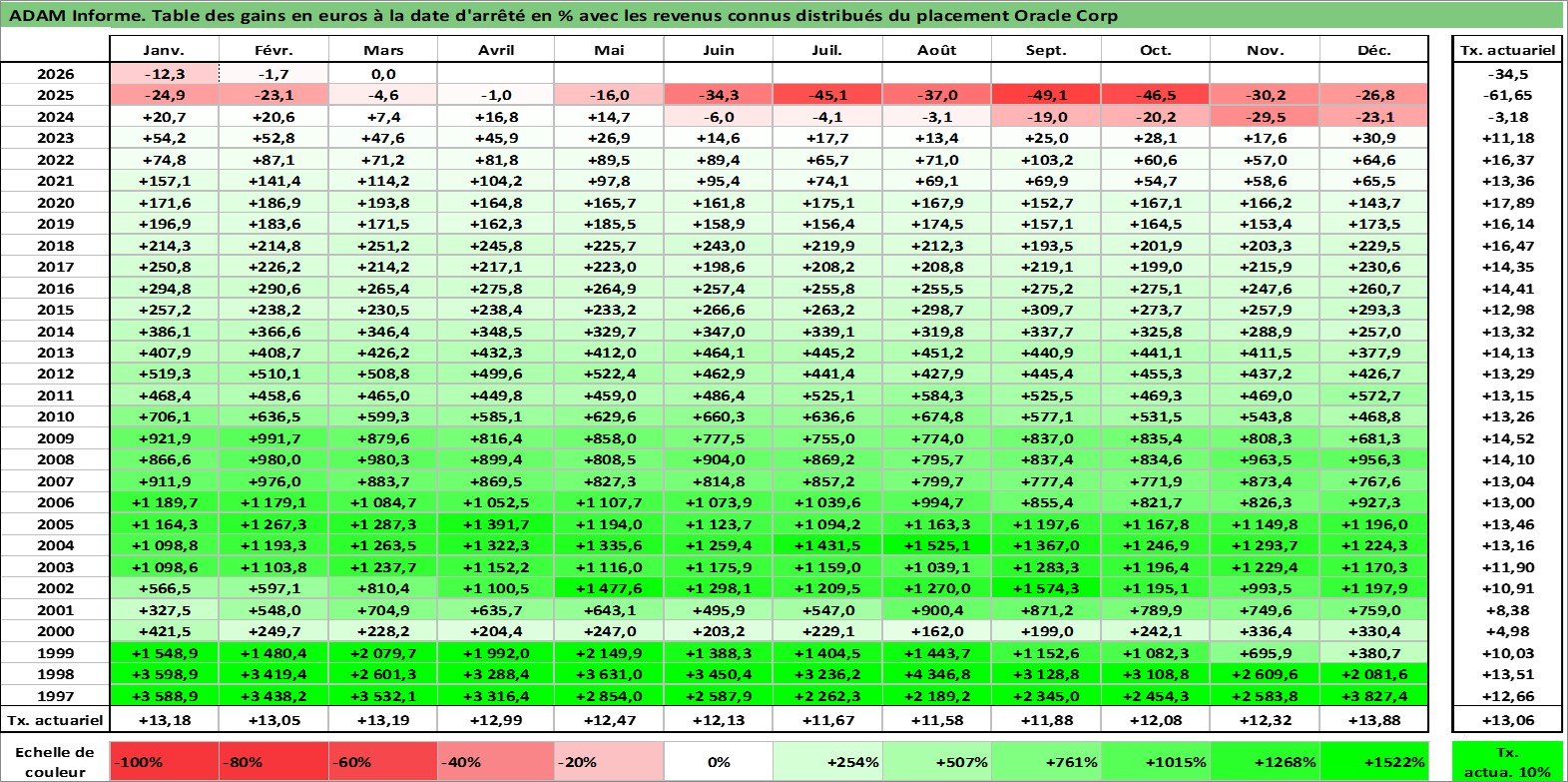
Task: Click the 'Nov.' column header
Action: tap(1265, 50)
